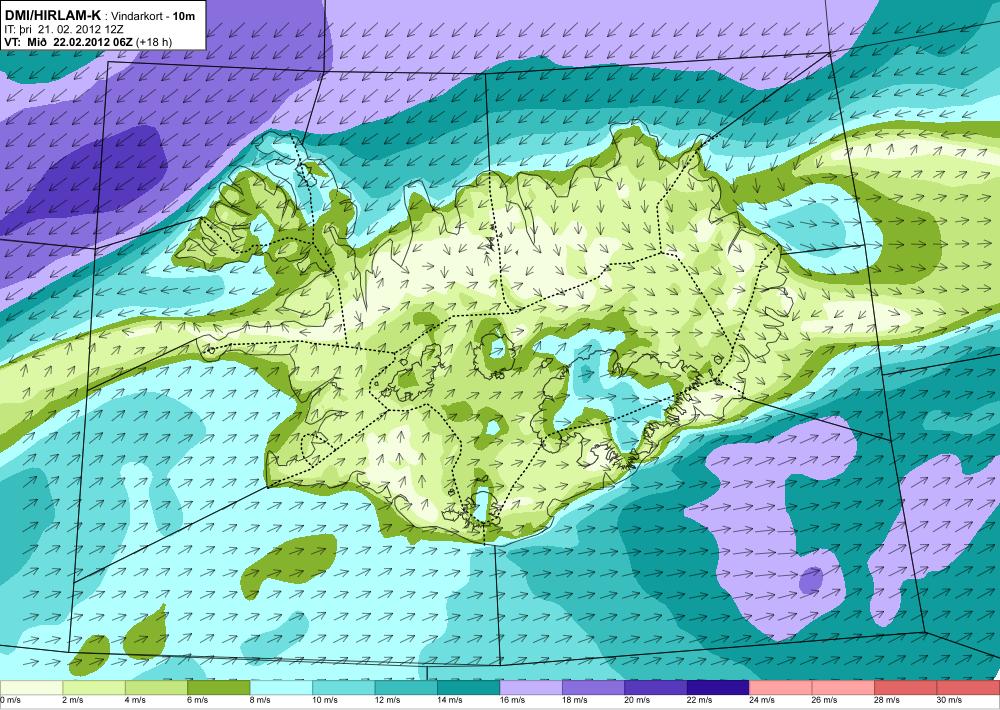
Task: Click the "2 m/s" legend label
Action: [x=73, y=700]
